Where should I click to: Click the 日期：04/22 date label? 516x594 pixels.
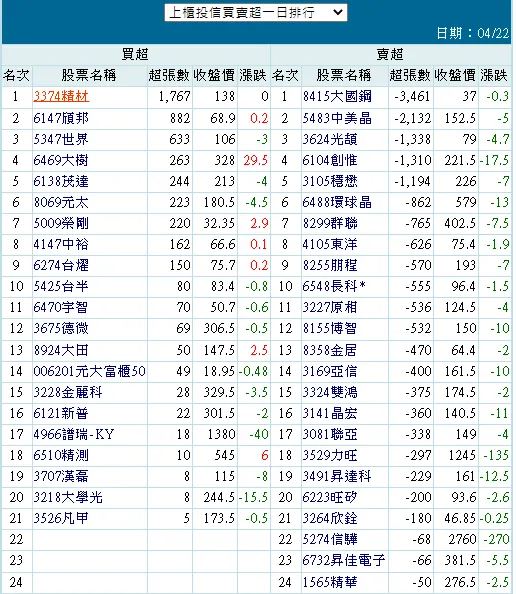[x=472, y=33]
